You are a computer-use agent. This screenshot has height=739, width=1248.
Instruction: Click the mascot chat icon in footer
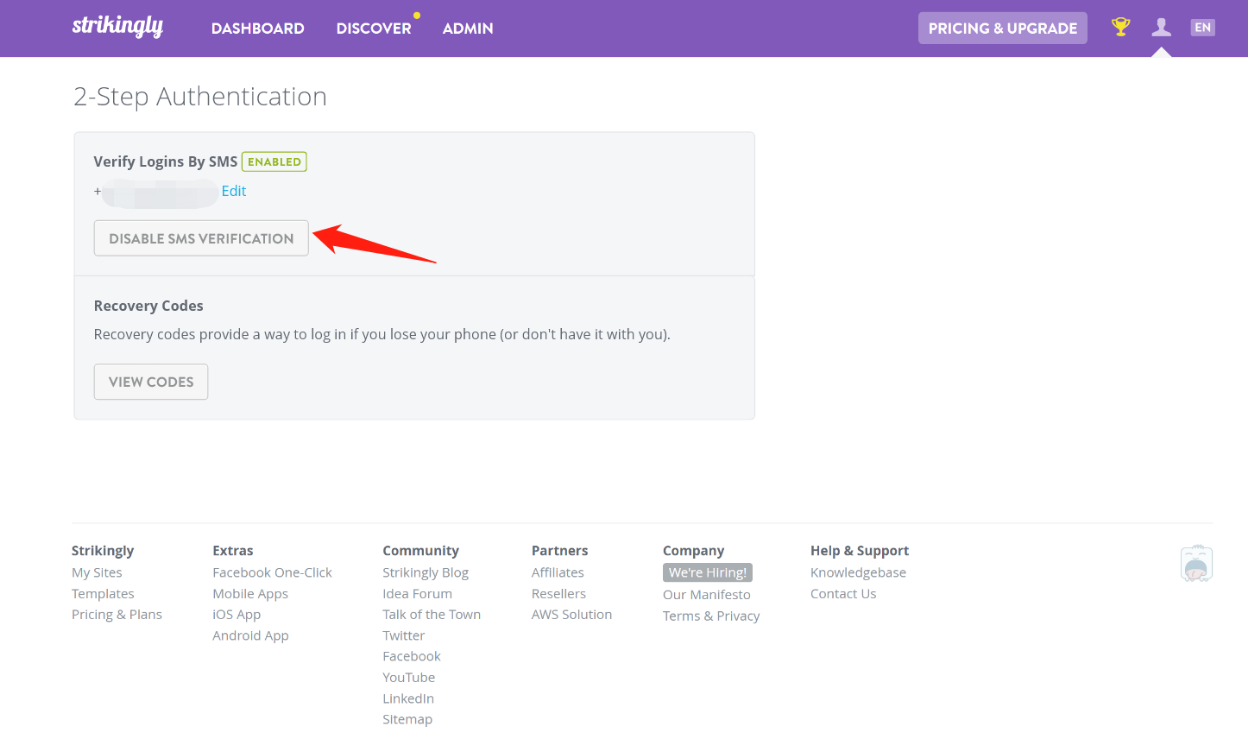click(1196, 563)
